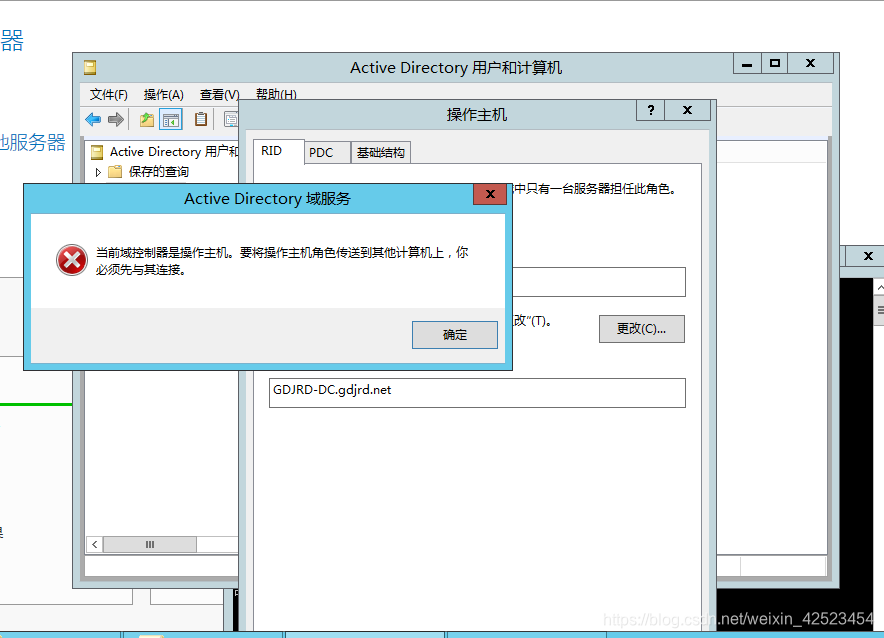Viewport: 884px width, 638px height.
Task: Open the 操作(A) menu
Action: coord(163,95)
